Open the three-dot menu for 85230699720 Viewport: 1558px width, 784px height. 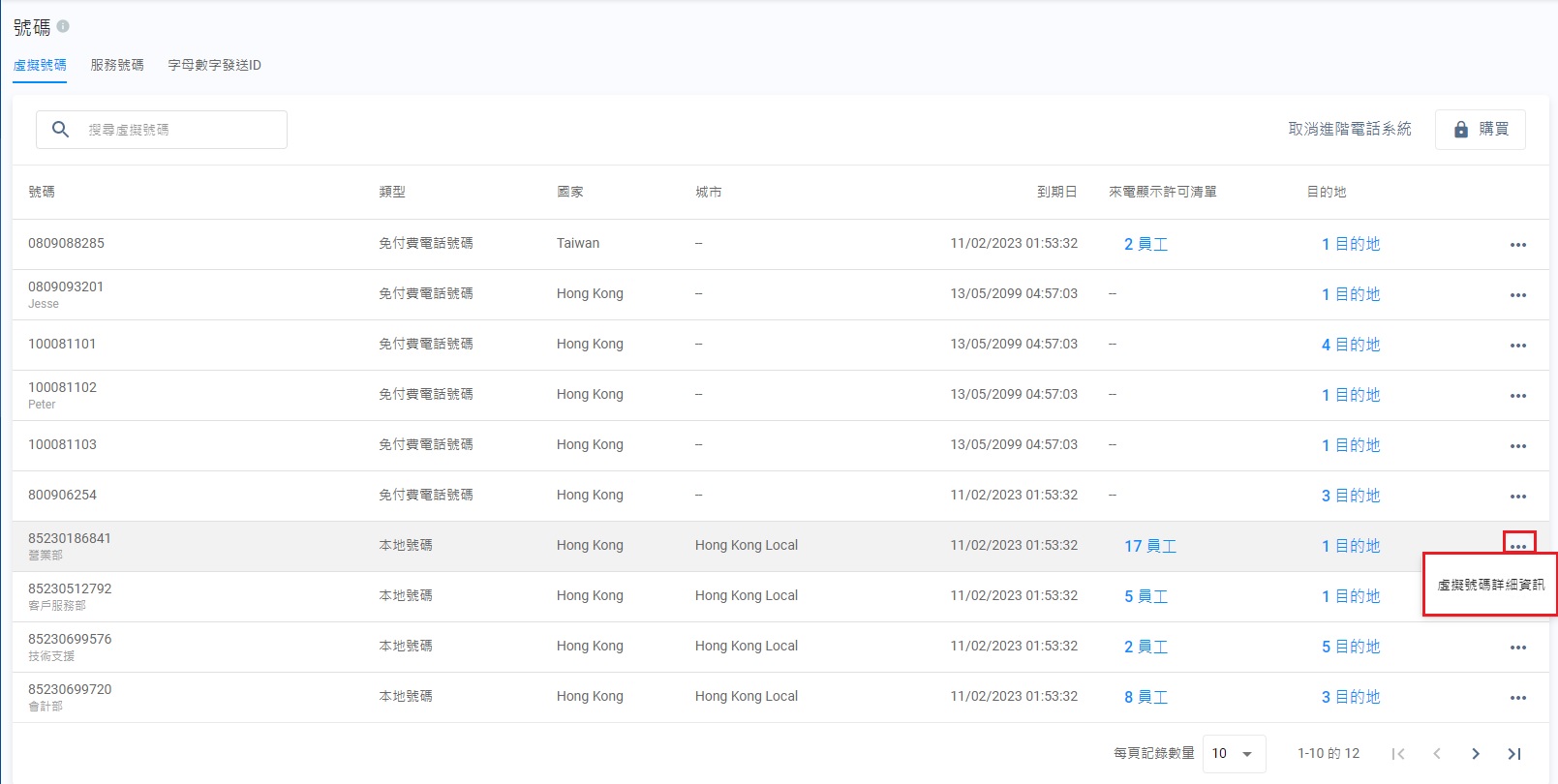pyautogui.click(x=1517, y=698)
